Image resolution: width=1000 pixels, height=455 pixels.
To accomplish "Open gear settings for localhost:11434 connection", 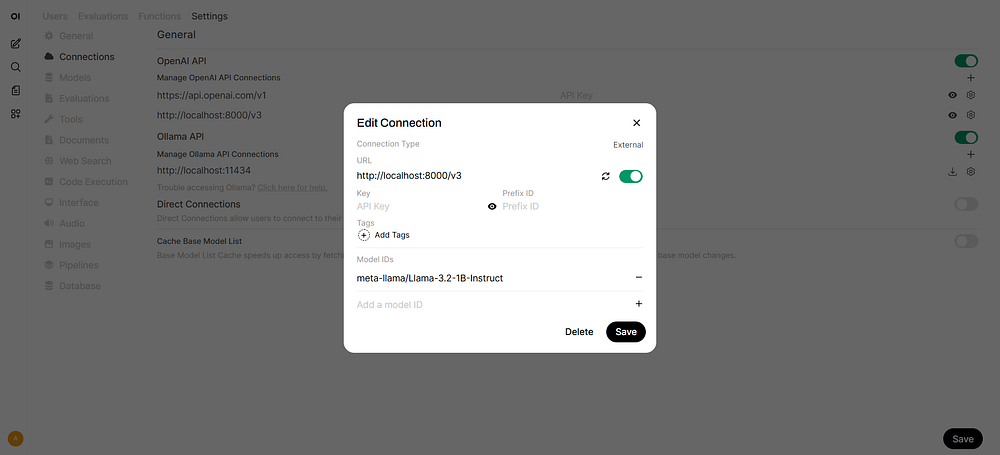I will (x=971, y=171).
